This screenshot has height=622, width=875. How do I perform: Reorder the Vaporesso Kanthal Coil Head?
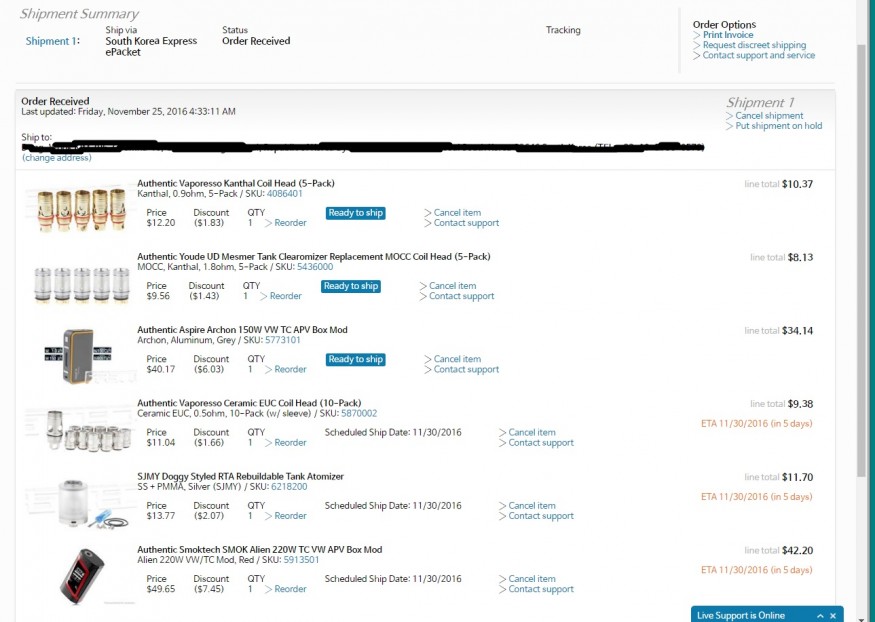point(290,223)
